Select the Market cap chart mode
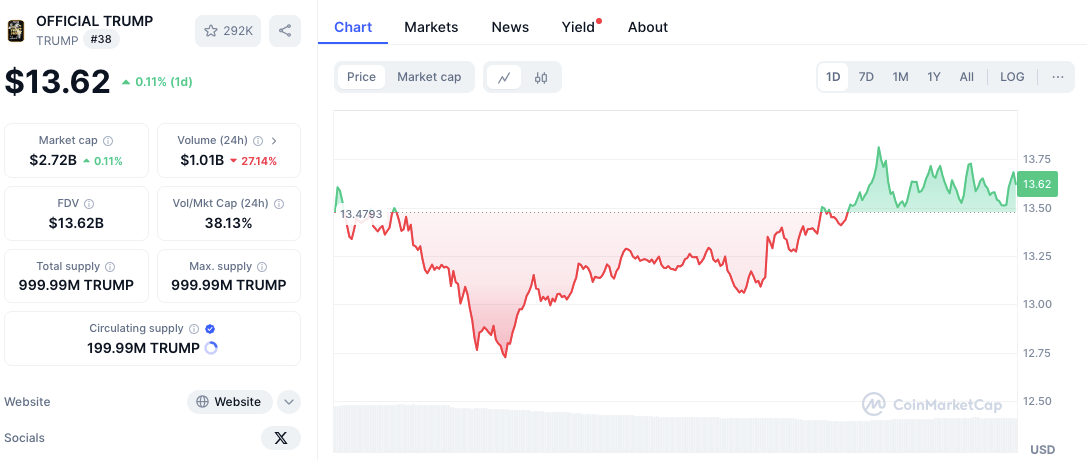 pyautogui.click(x=429, y=77)
